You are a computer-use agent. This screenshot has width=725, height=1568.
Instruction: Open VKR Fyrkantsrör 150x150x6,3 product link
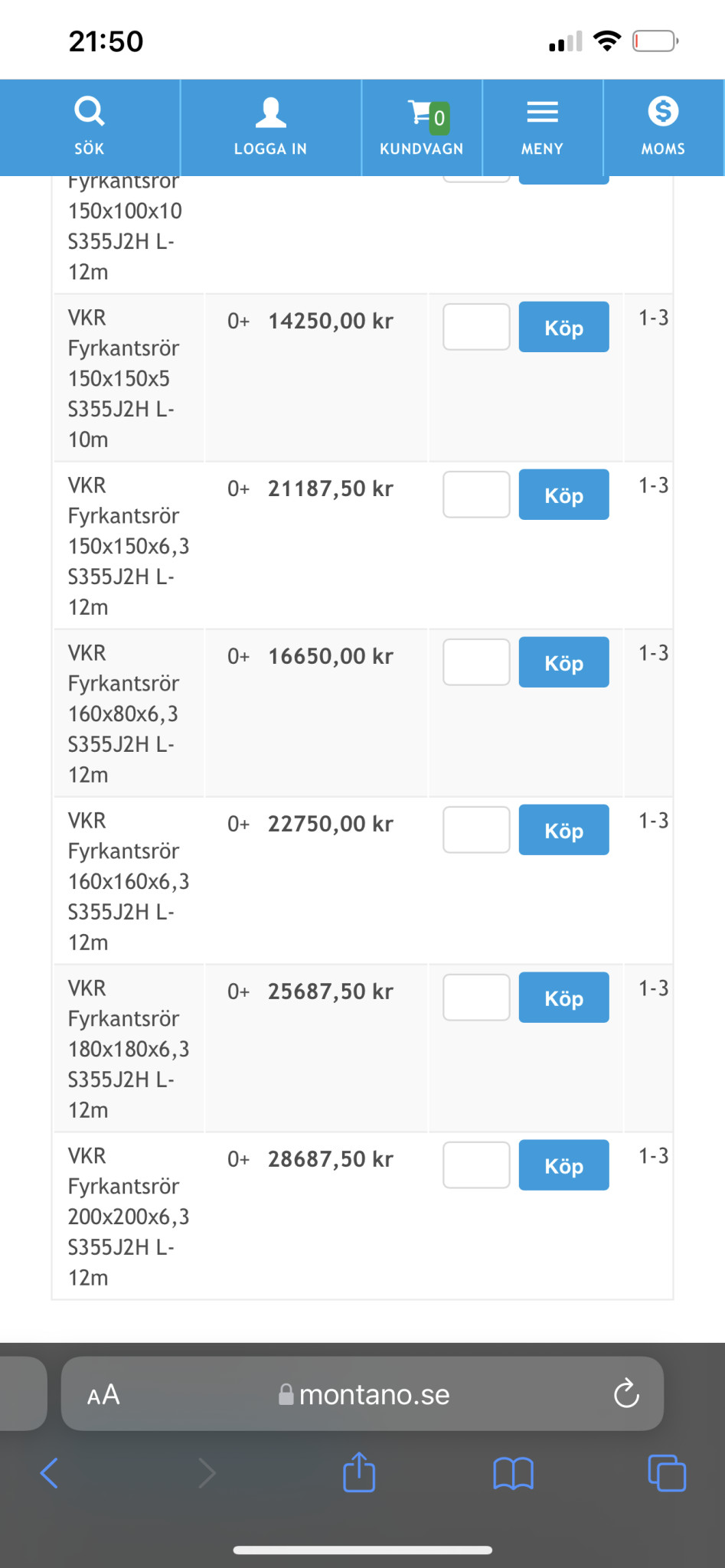click(126, 546)
